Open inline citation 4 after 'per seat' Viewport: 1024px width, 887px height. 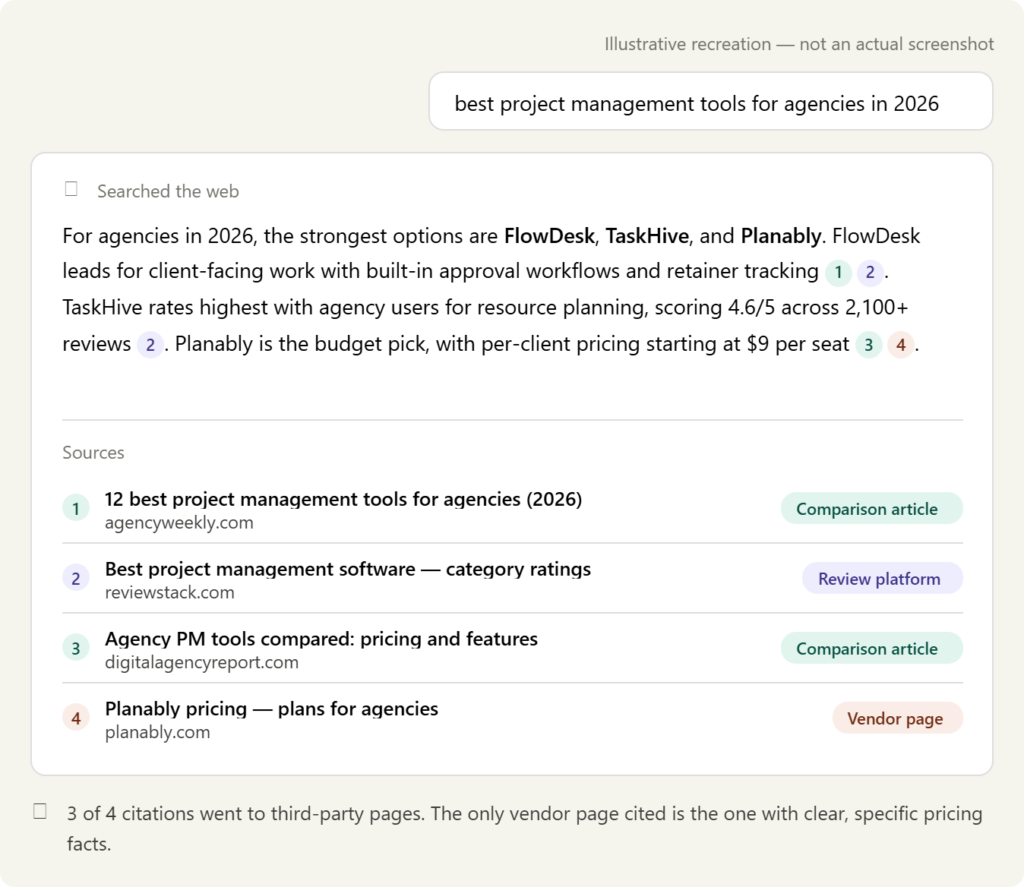901,345
